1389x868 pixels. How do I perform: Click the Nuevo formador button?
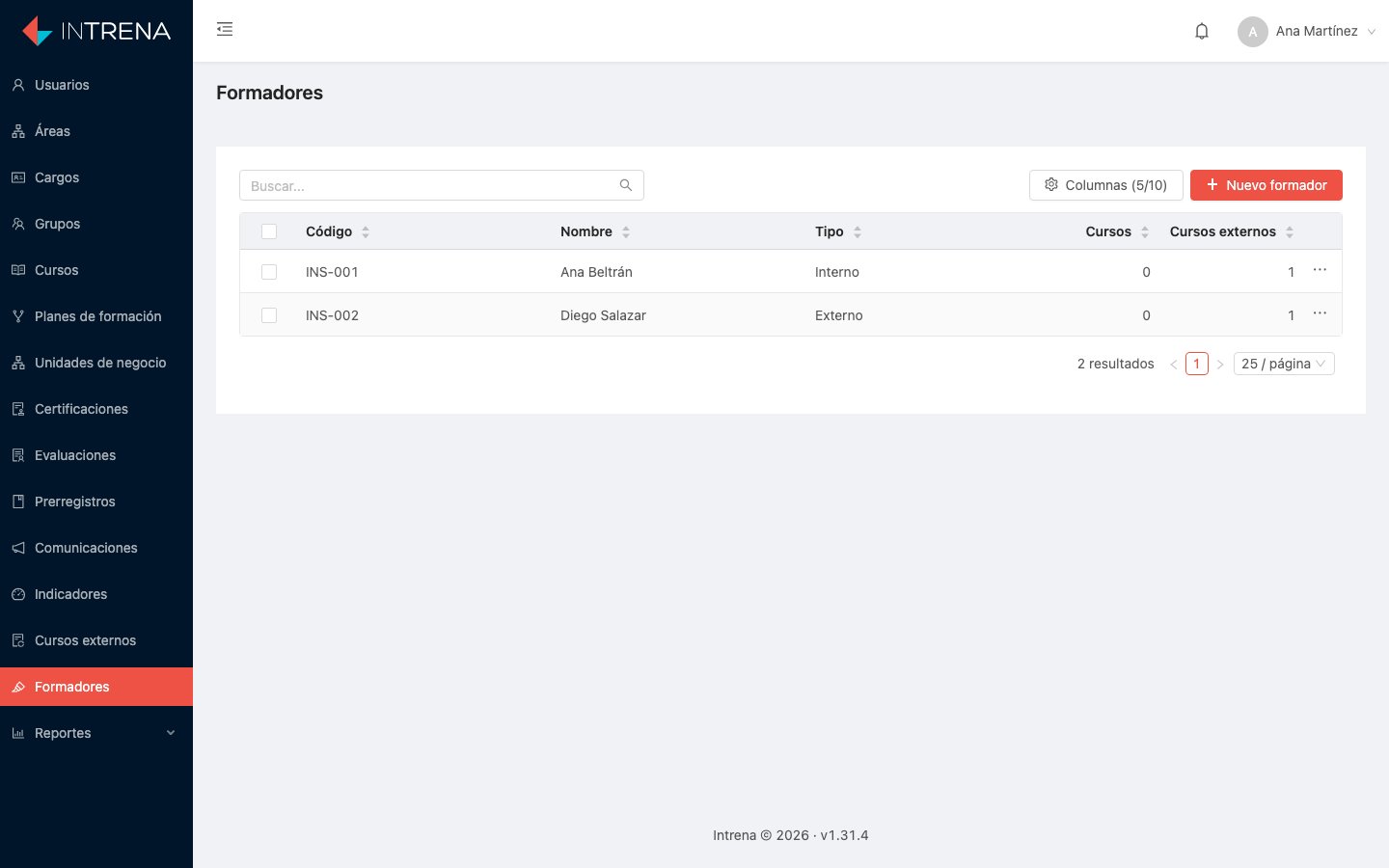[x=1266, y=185]
